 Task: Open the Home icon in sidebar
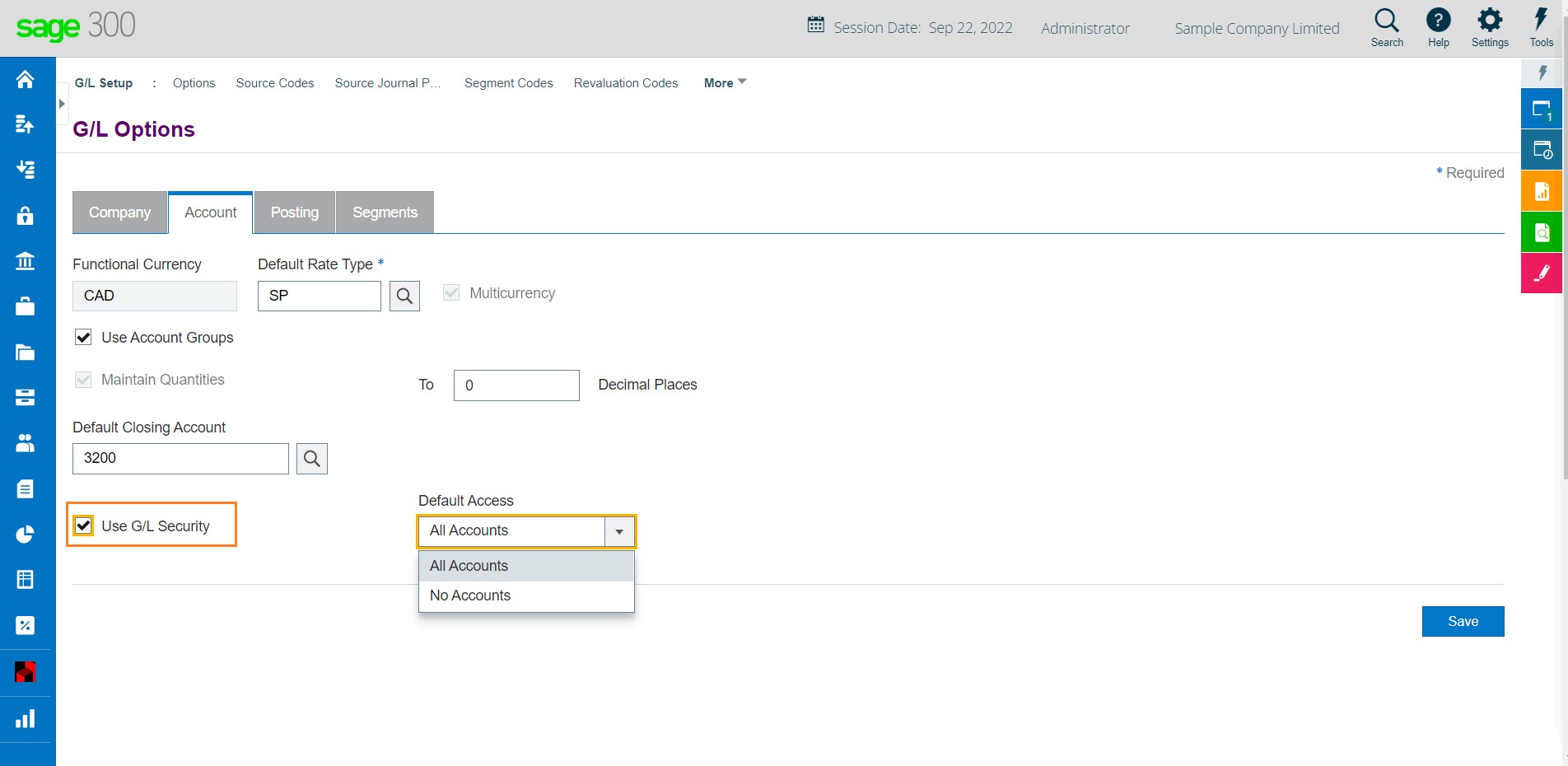(25, 79)
